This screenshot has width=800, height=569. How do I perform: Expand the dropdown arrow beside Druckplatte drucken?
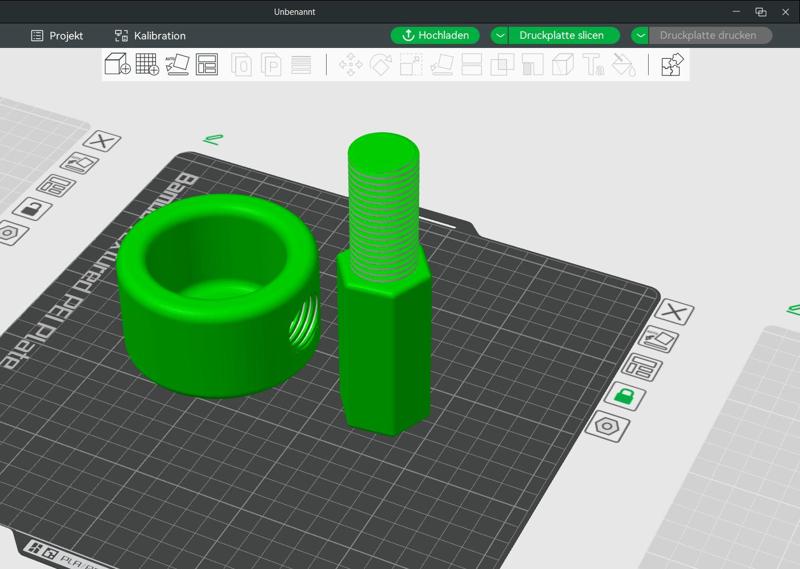640,35
